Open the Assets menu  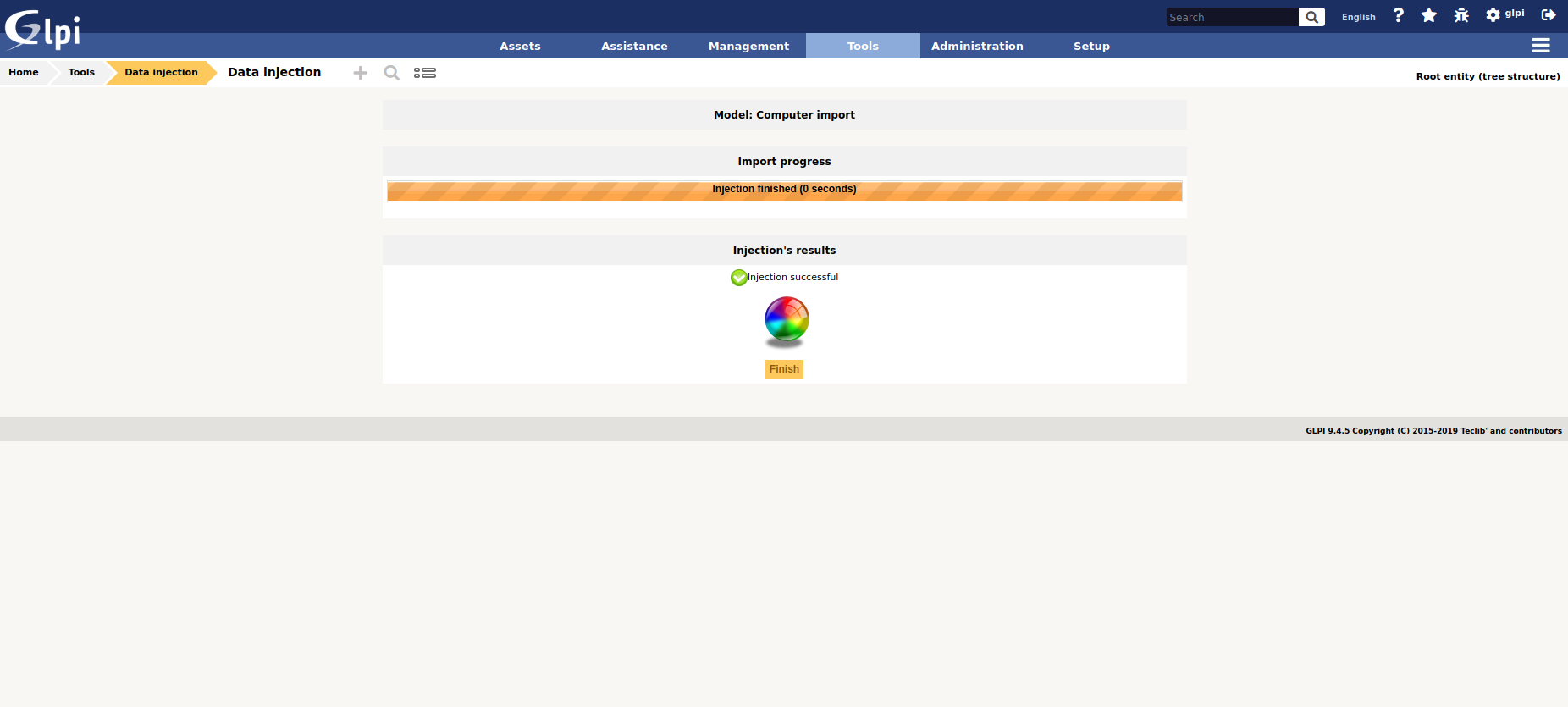point(520,47)
